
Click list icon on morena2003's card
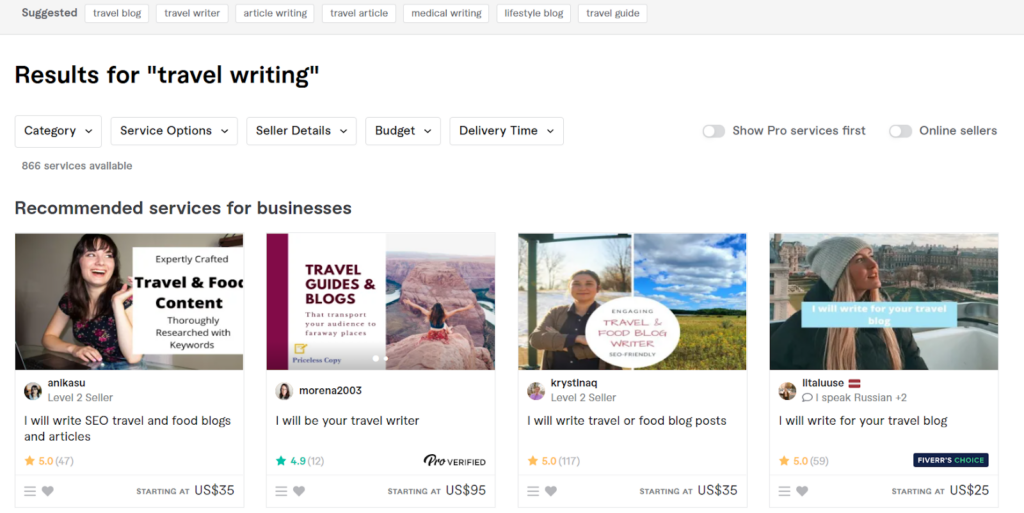(x=282, y=491)
